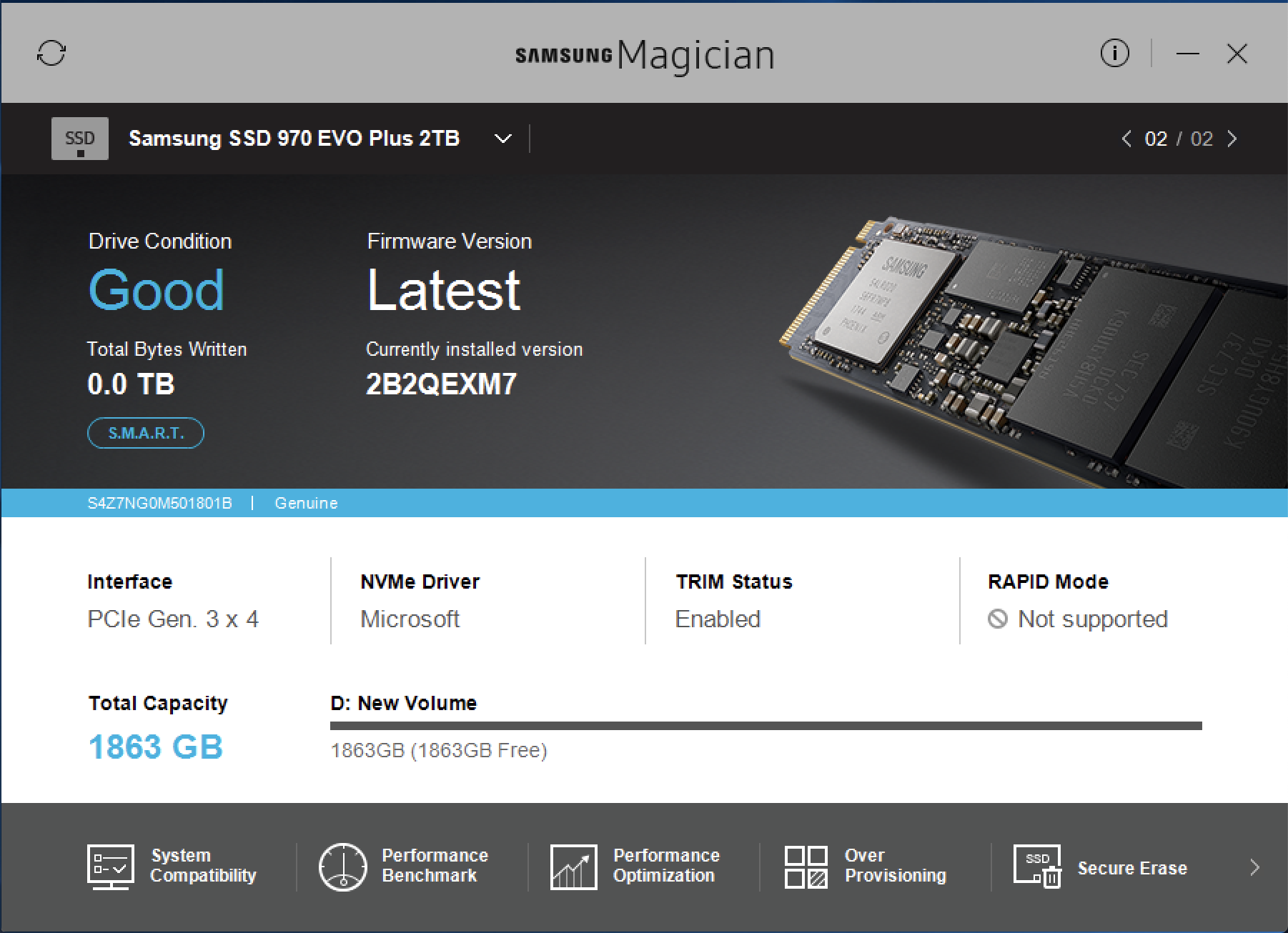Viewport: 1288px width, 933px height.
Task: Click the System Compatibility monitor icon
Action: [110, 867]
